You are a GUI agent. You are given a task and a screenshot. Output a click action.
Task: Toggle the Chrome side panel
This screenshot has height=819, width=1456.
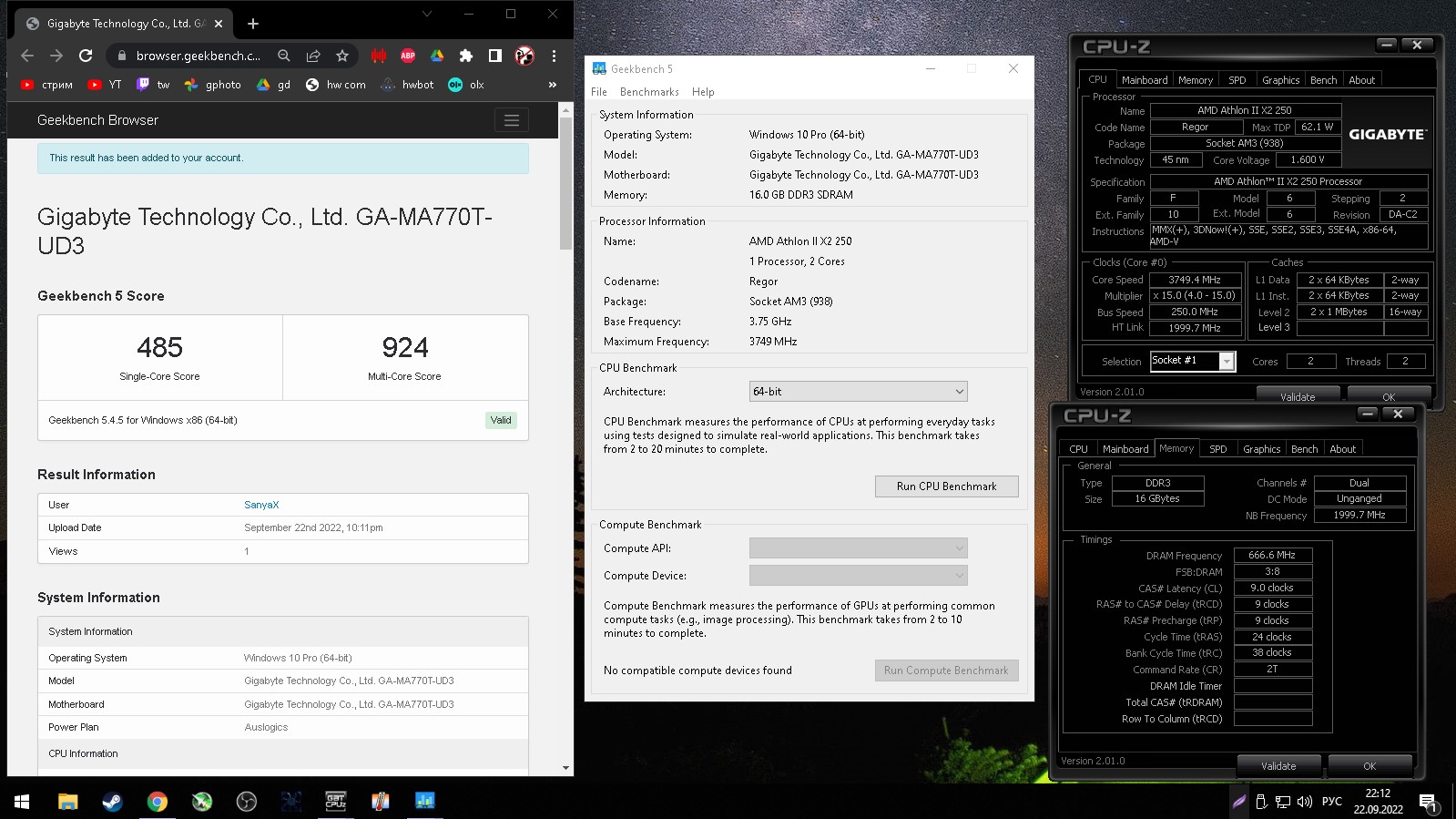[x=495, y=56]
